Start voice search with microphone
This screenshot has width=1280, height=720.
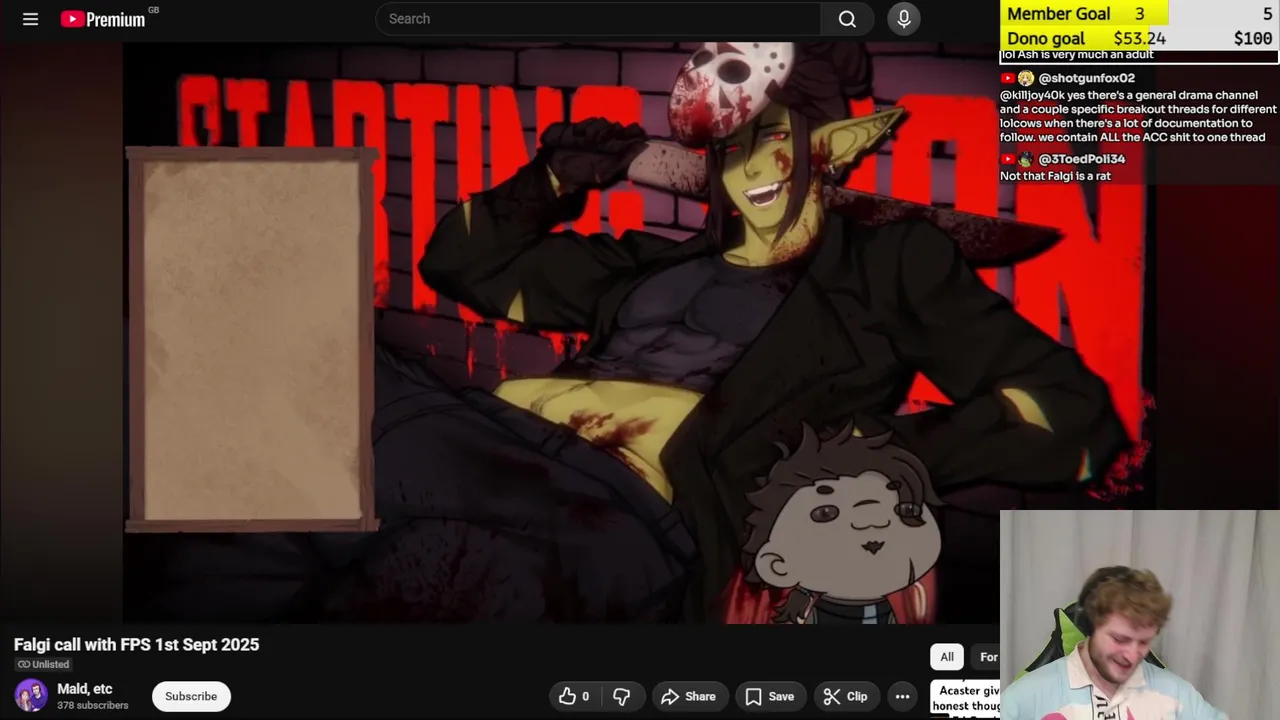[904, 19]
